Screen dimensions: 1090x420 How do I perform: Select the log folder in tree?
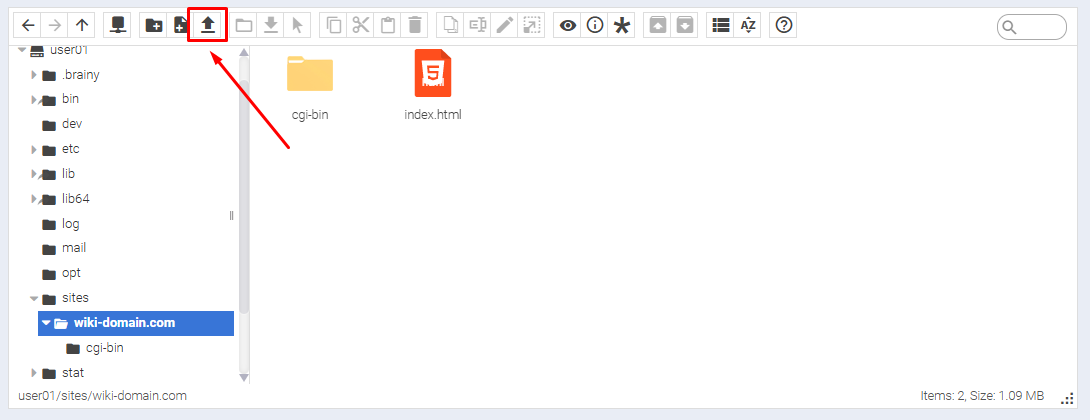(71, 224)
